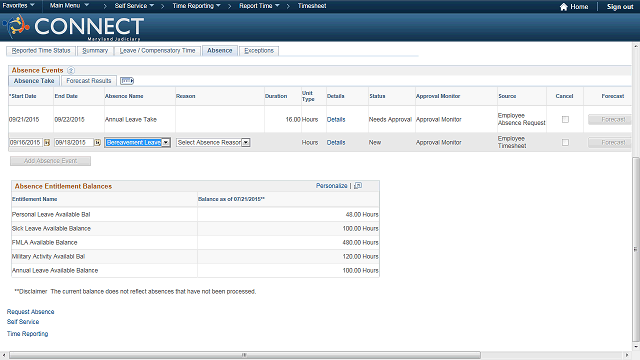Open Details link for the New absence
The image size is (640, 360).
pyautogui.click(x=336, y=142)
